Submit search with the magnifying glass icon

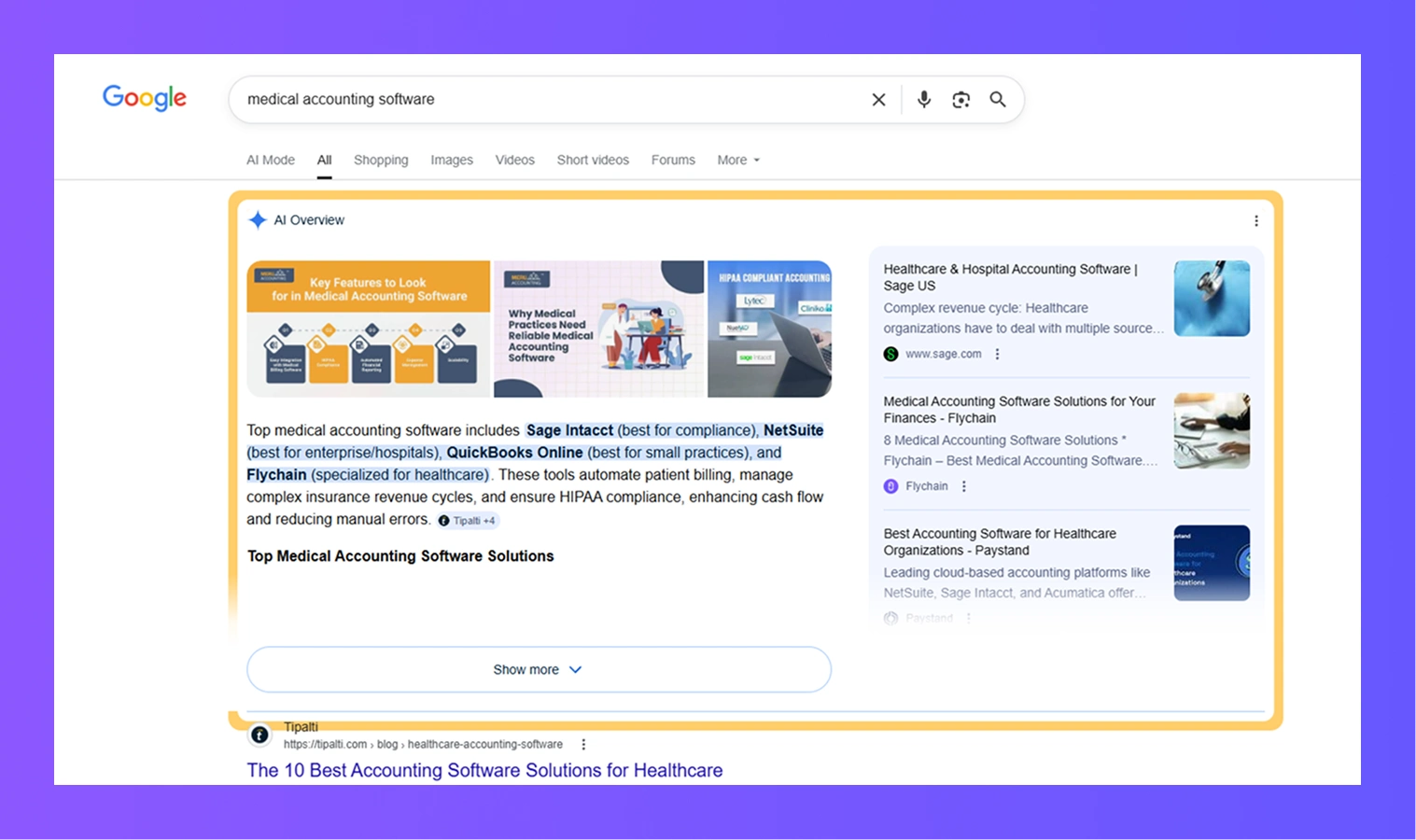coord(998,100)
